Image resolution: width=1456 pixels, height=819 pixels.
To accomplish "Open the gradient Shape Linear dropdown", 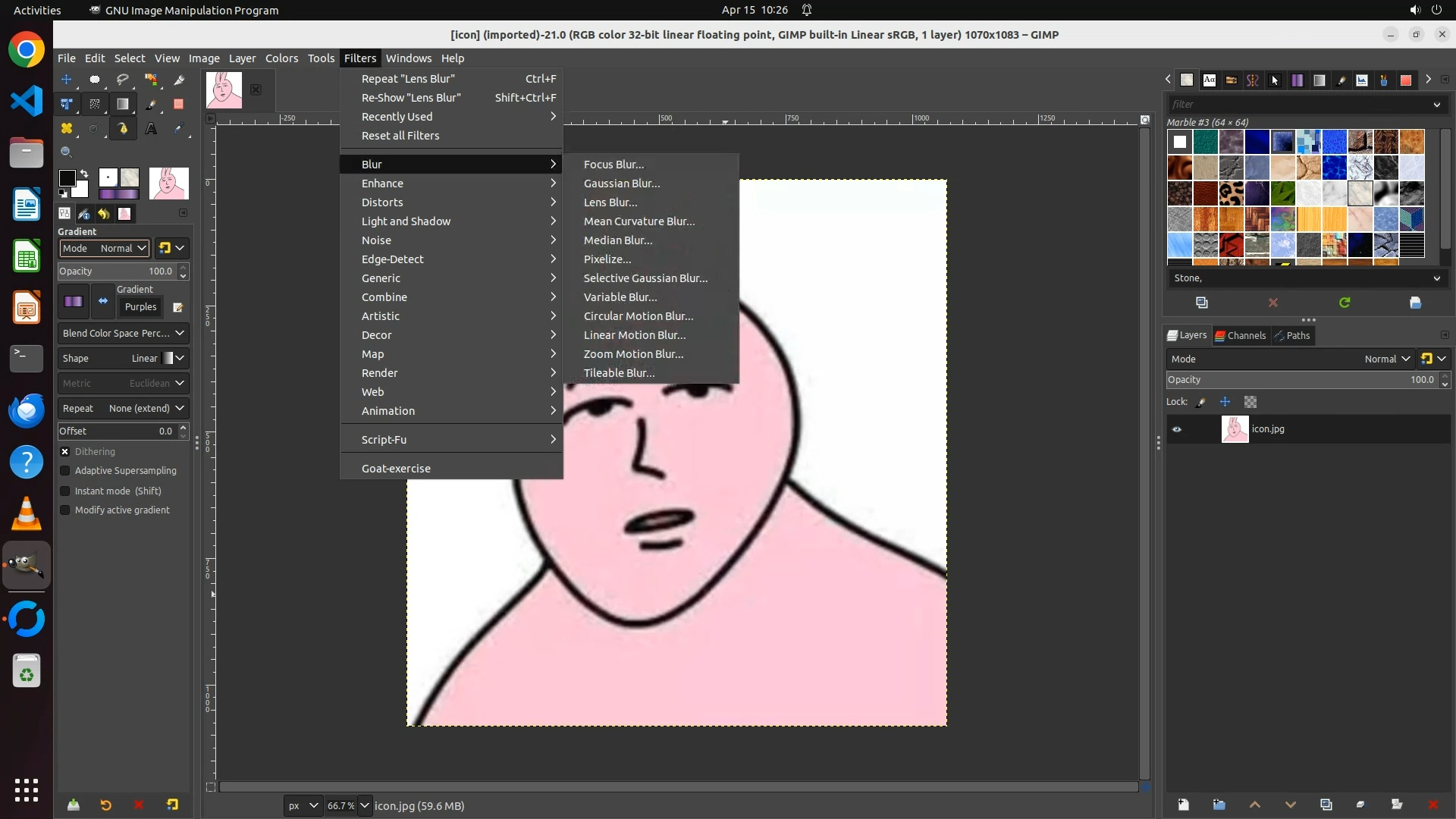I will coord(123,358).
